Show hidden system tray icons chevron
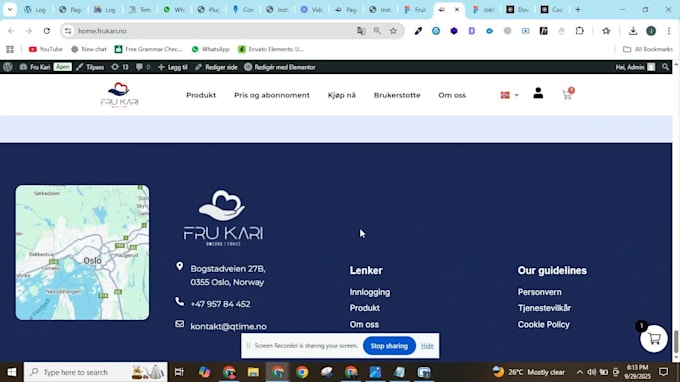This screenshot has height=382, width=680. pos(580,372)
